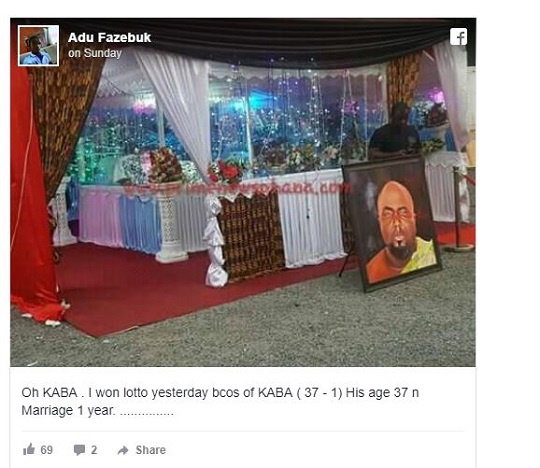Image resolution: width=540 pixels, height=468 pixels.
Task: Visit the Adu Fazebuk profile name link
Action: pos(109,37)
